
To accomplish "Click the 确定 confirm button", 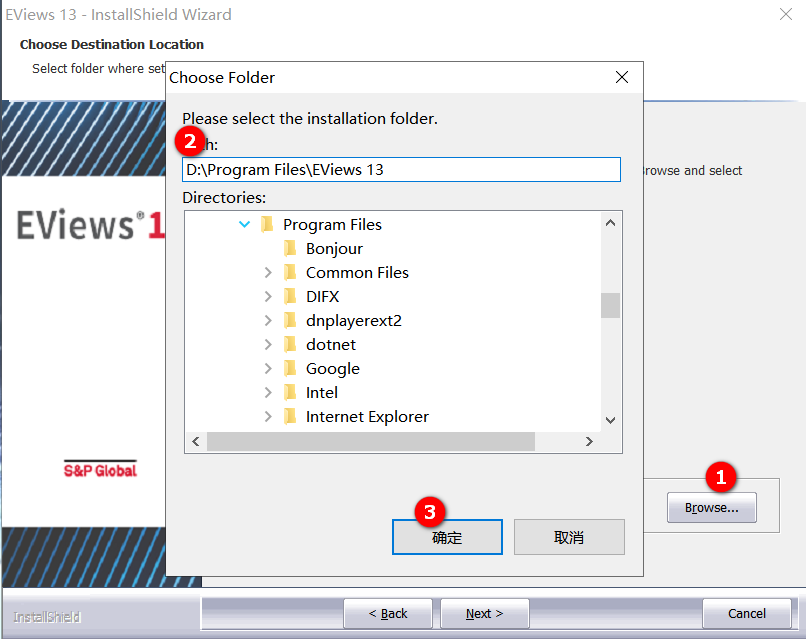I will coord(447,537).
